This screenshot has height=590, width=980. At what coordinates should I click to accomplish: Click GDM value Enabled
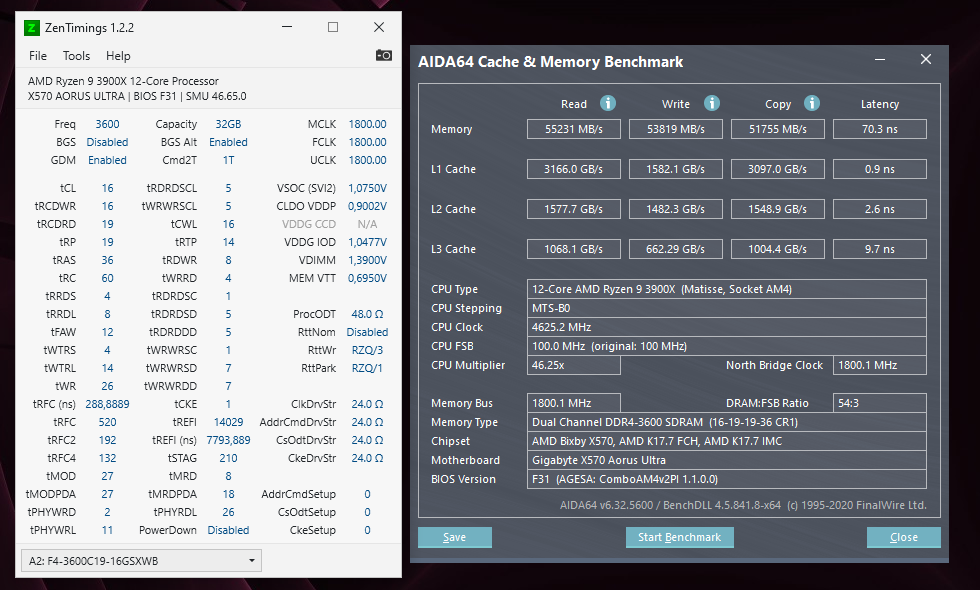108,161
